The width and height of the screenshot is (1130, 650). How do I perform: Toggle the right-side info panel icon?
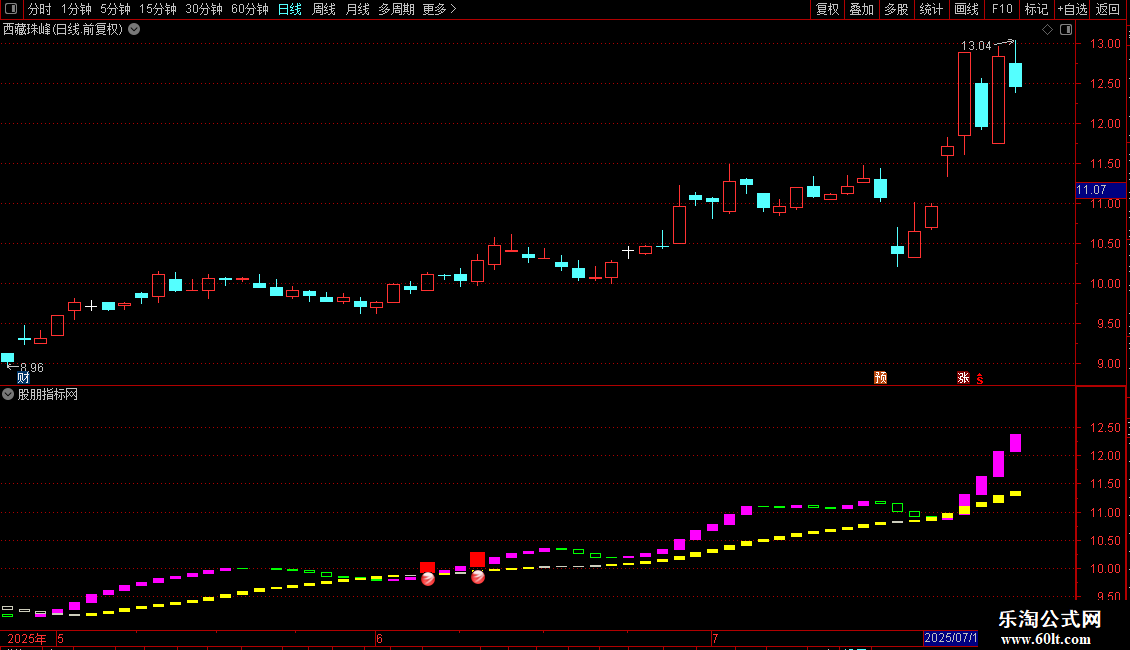tap(1066, 30)
